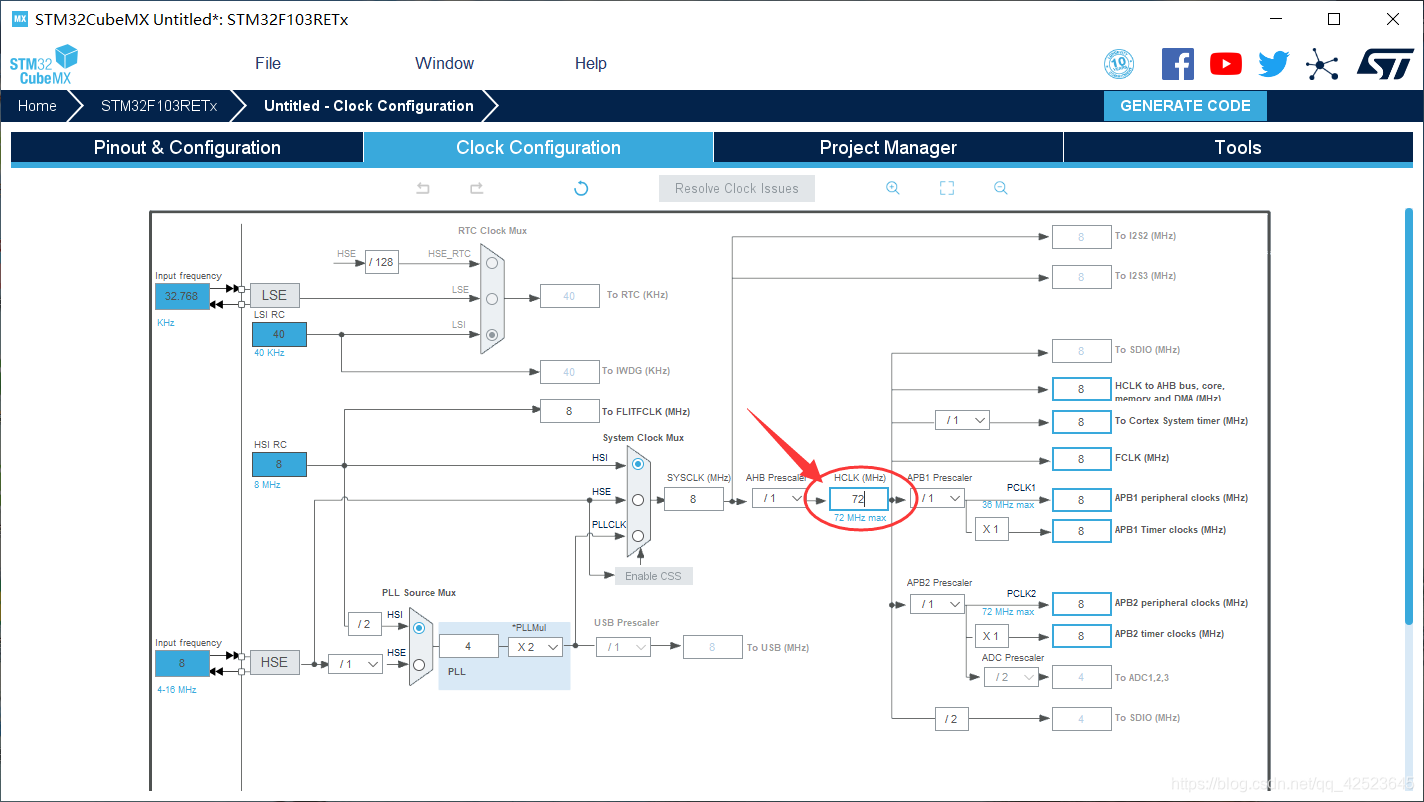Click the HSE input frequency field
1424x802 pixels.
[182, 663]
